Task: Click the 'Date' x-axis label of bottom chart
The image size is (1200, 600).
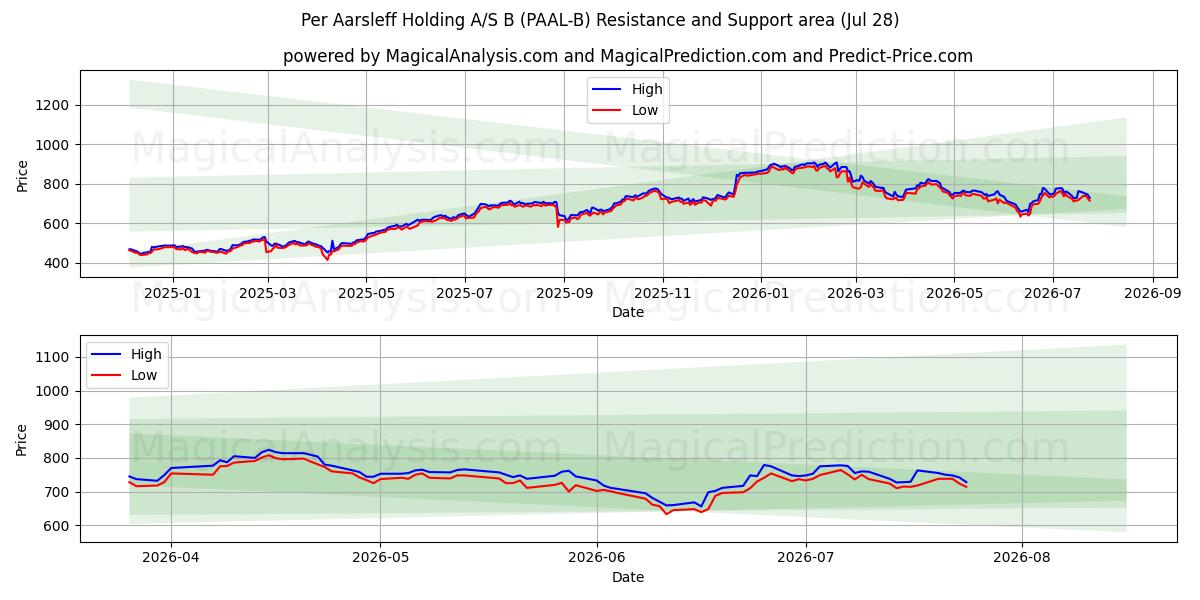Action: 628,577
